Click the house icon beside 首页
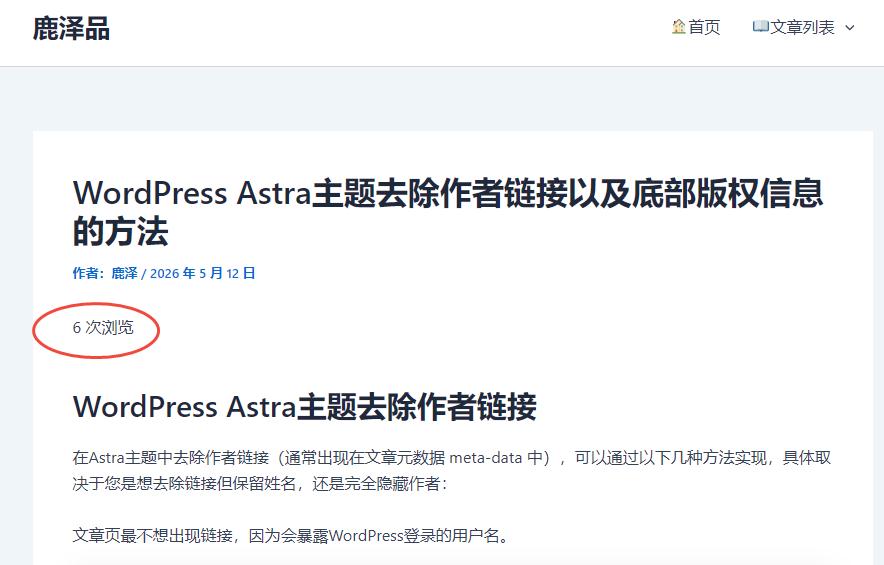 (x=679, y=27)
